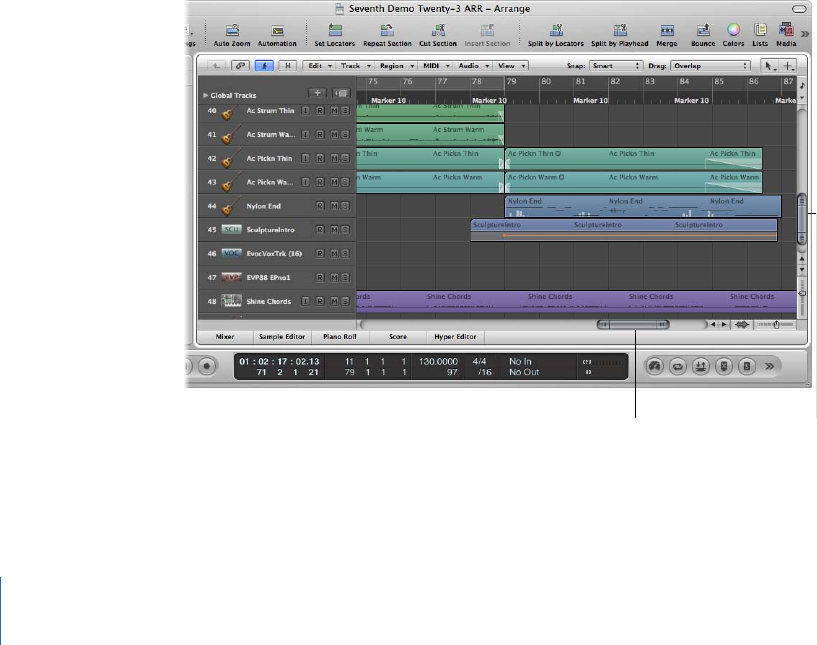This screenshot has height=645, width=817.
Task: Open the Snap Smart dropdown
Action: (616, 66)
